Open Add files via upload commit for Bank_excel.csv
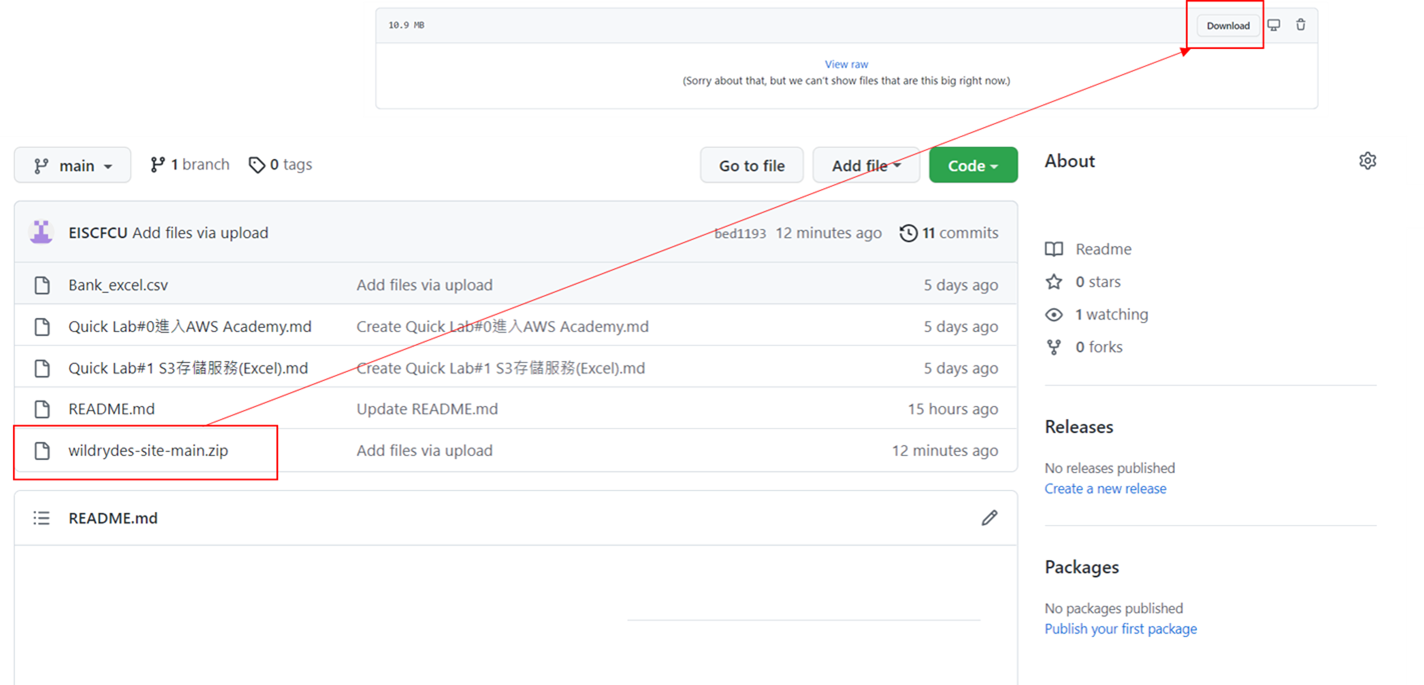 pyautogui.click(x=425, y=285)
